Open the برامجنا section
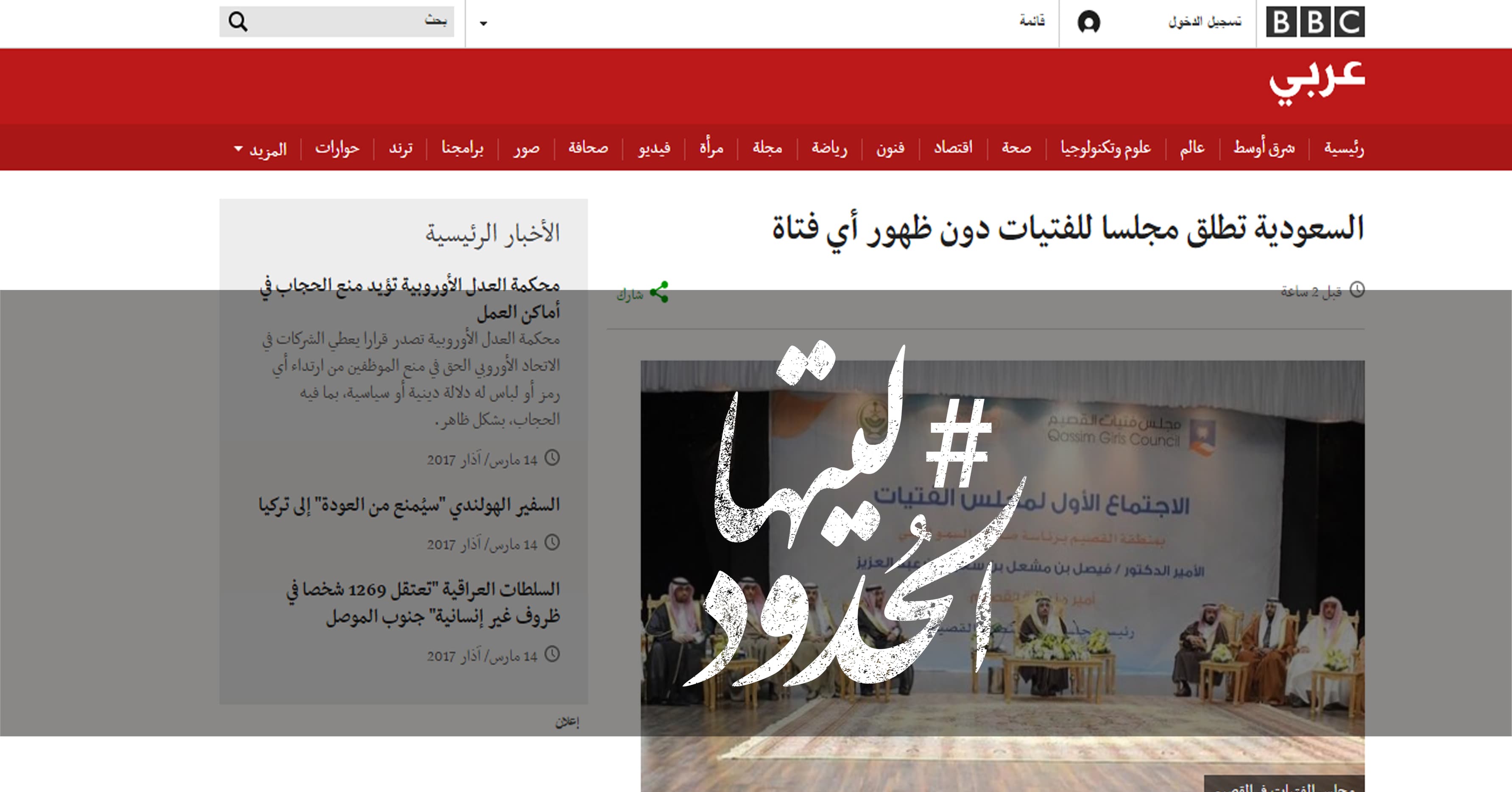The height and width of the screenshot is (792, 1512). pyautogui.click(x=462, y=148)
